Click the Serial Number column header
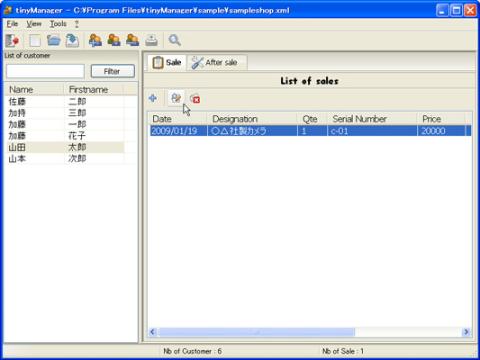The height and width of the screenshot is (360, 480). 372,119
